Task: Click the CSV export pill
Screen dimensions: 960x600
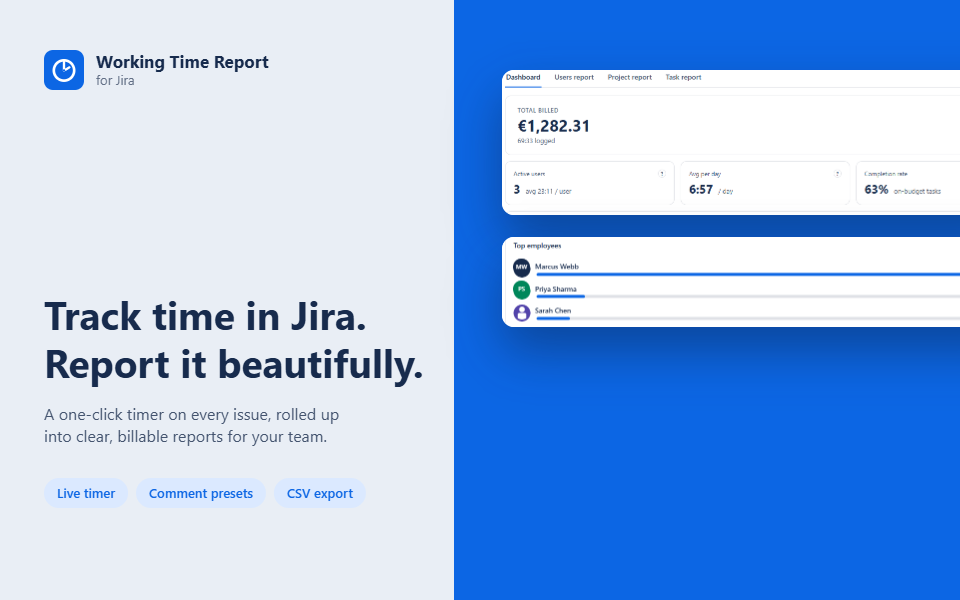Action: [320, 493]
